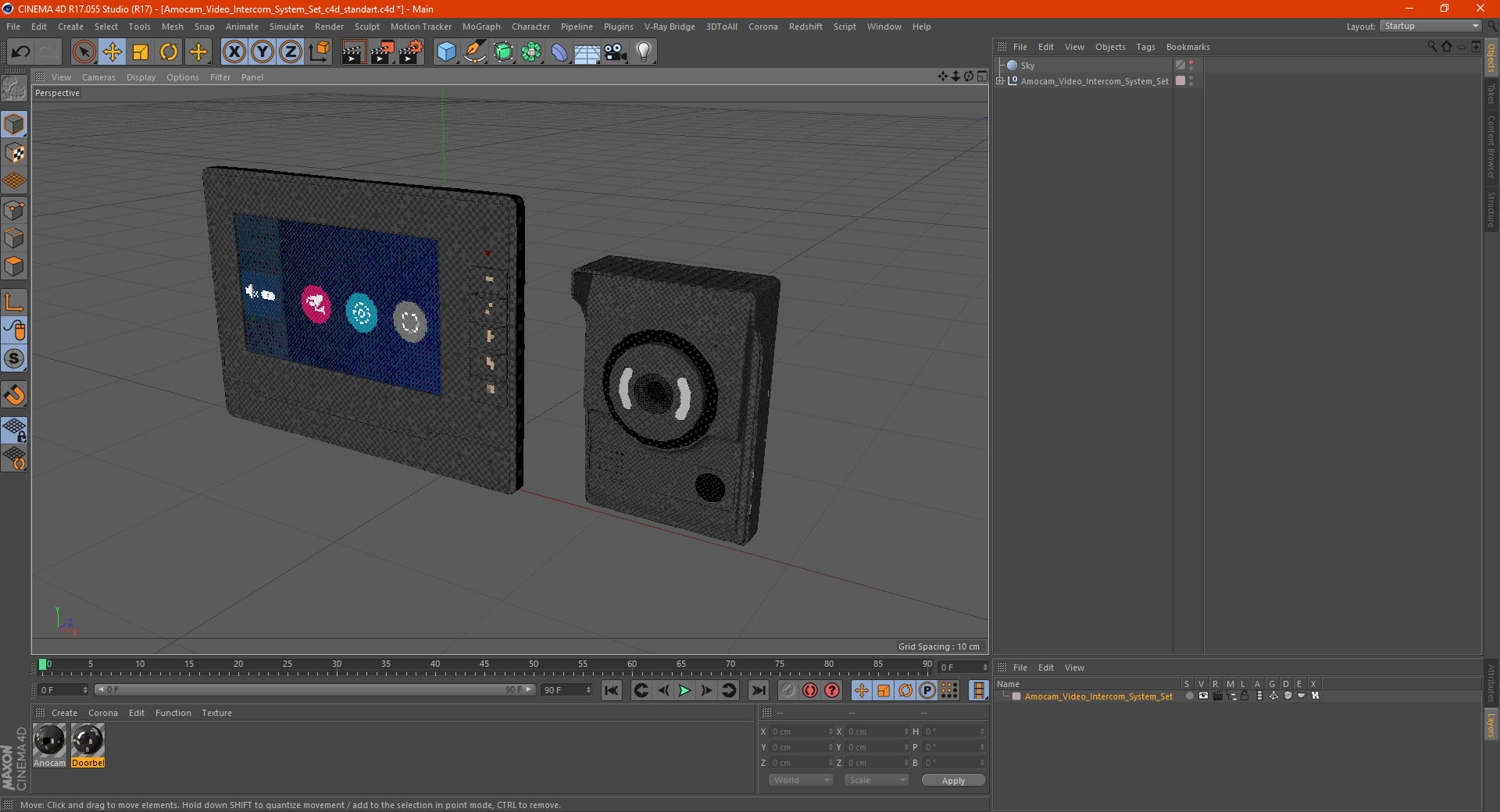The width and height of the screenshot is (1500, 812).
Task: Toggle X axis lock
Action: coord(234,52)
